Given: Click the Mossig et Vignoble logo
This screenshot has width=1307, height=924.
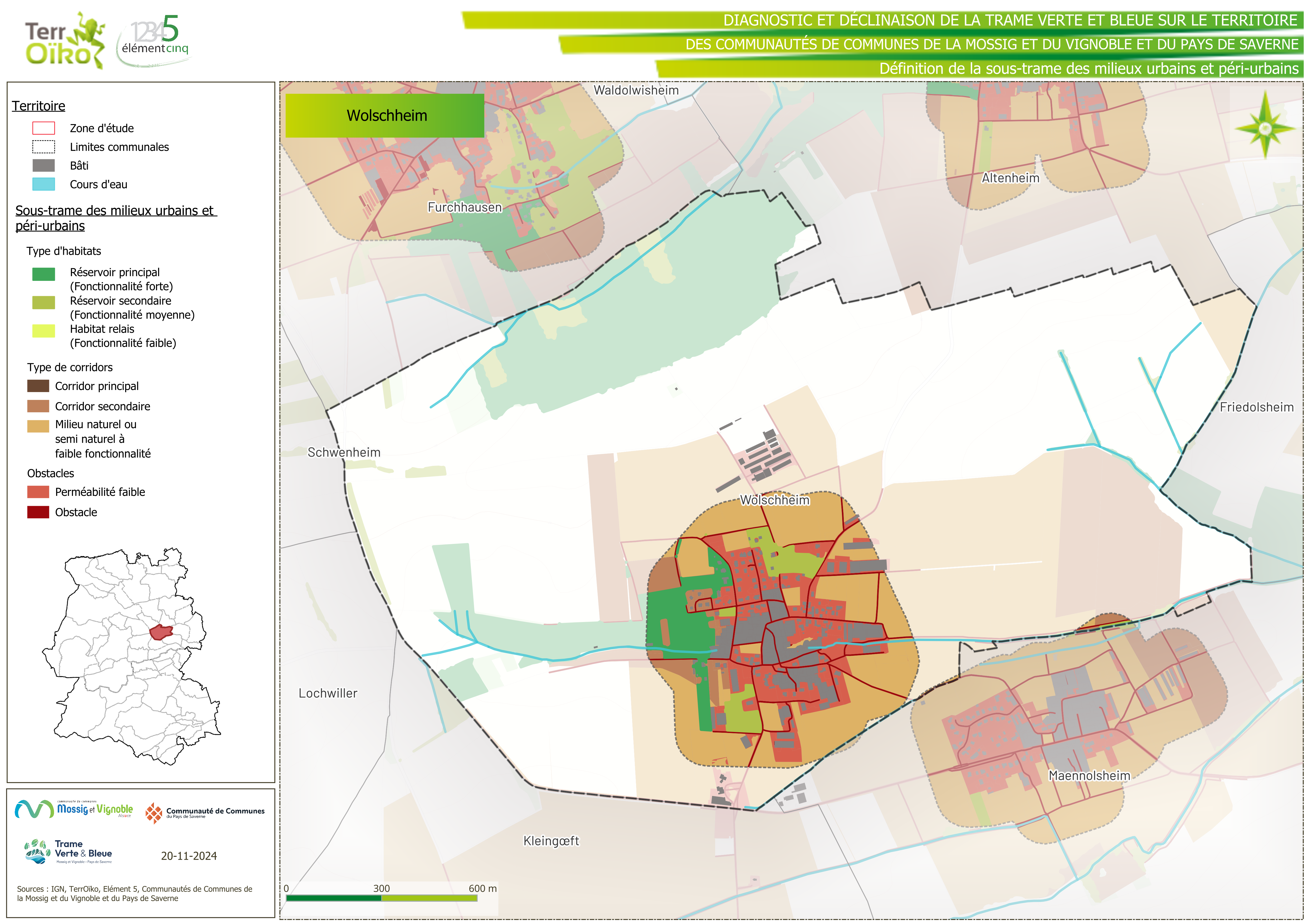Looking at the screenshot, I should 74,809.
